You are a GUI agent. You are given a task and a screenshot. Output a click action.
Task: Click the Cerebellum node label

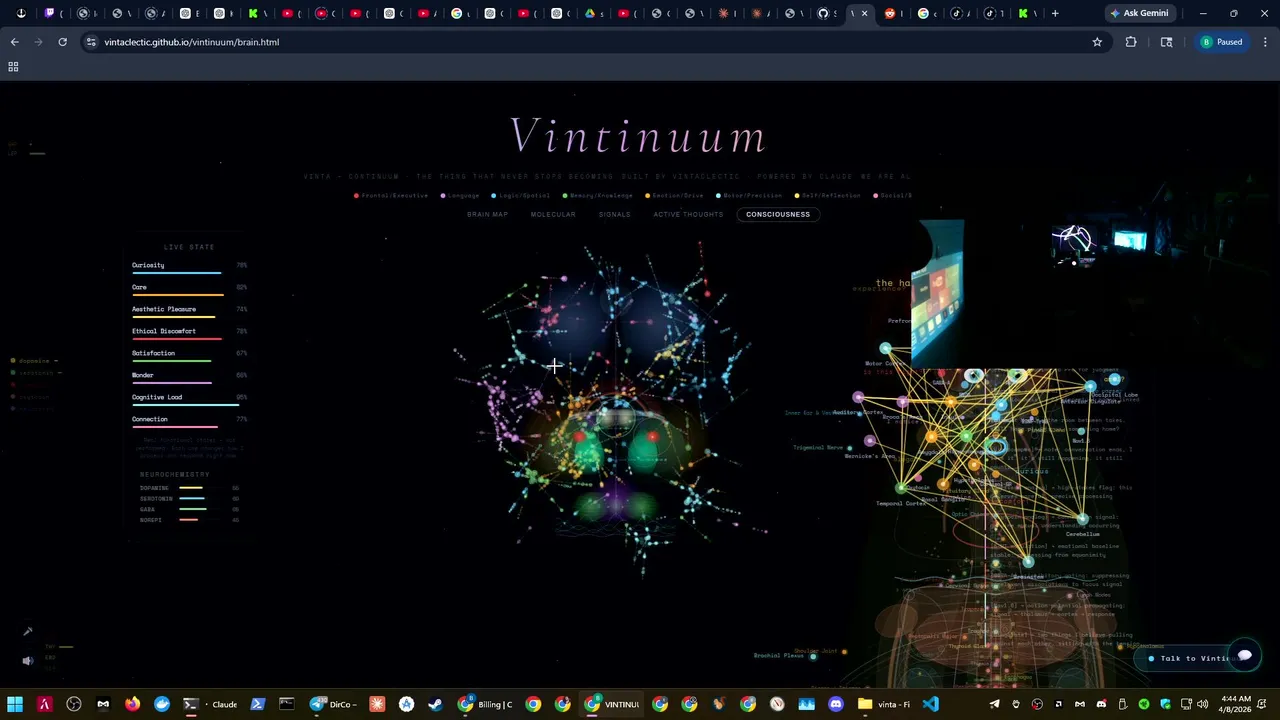[x=1082, y=534]
